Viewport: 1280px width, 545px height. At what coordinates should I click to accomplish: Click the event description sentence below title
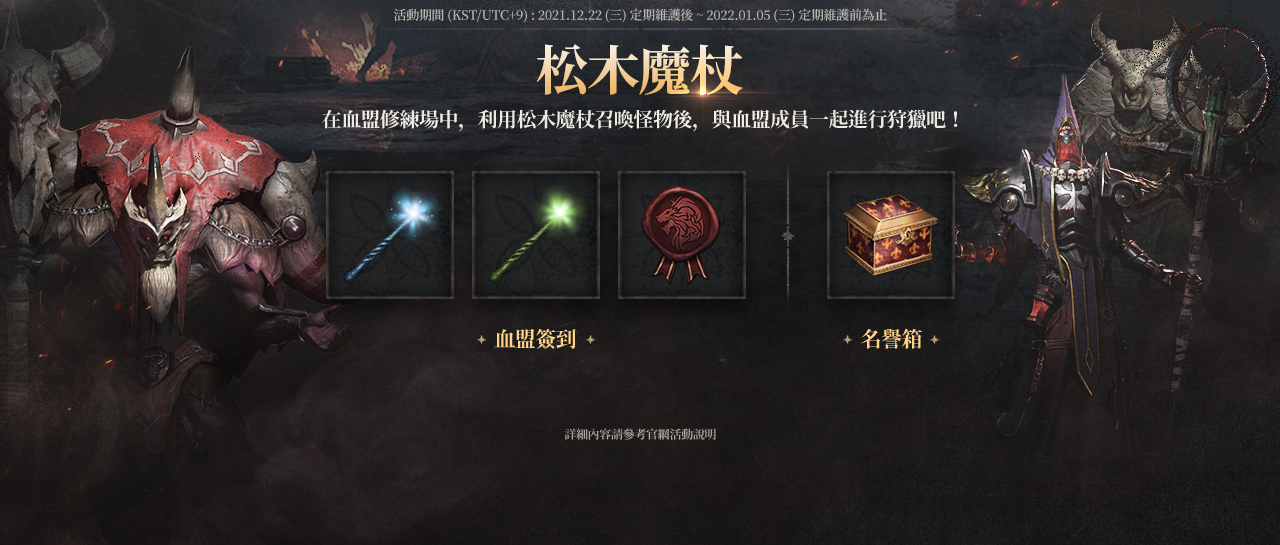[x=640, y=120]
